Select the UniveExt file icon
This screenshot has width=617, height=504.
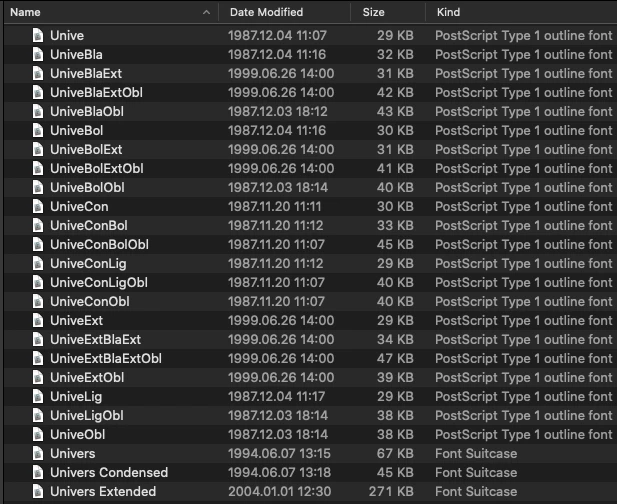(x=38, y=320)
